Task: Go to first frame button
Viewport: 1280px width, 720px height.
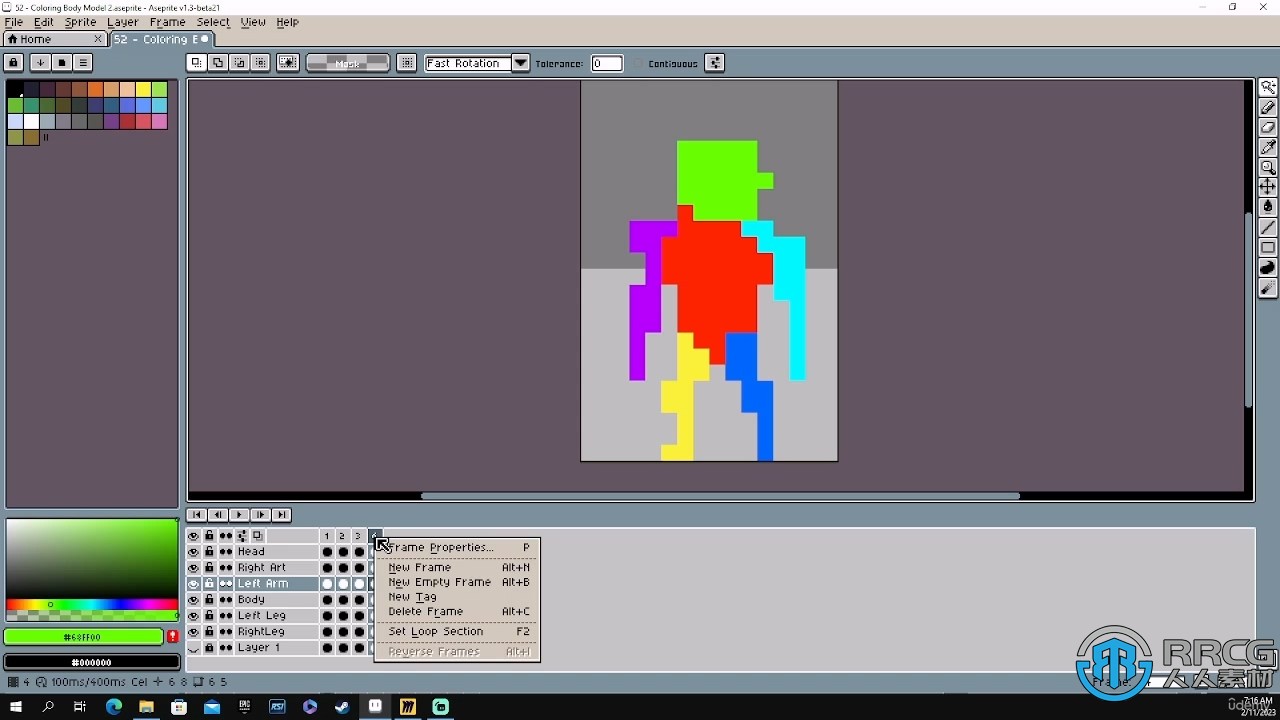Action: click(x=197, y=515)
